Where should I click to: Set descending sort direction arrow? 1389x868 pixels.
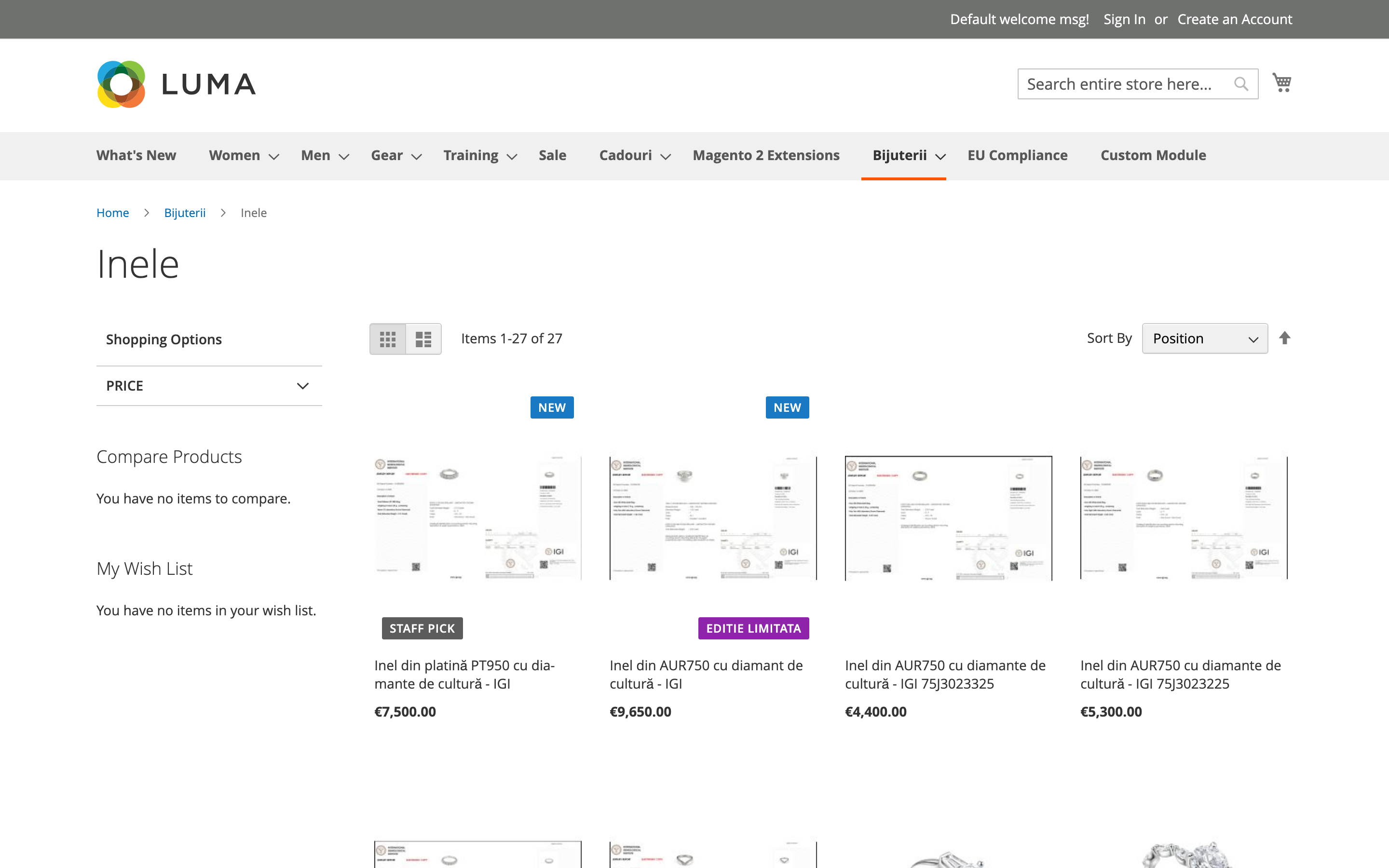click(1284, 338)
